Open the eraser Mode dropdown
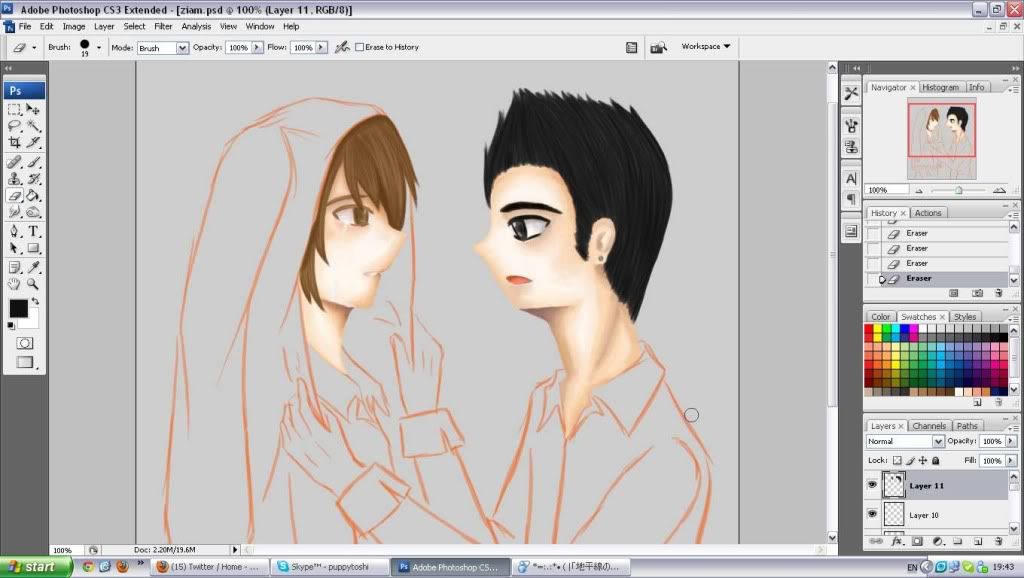Viewport: 1024px width, 578px height. 182,48
